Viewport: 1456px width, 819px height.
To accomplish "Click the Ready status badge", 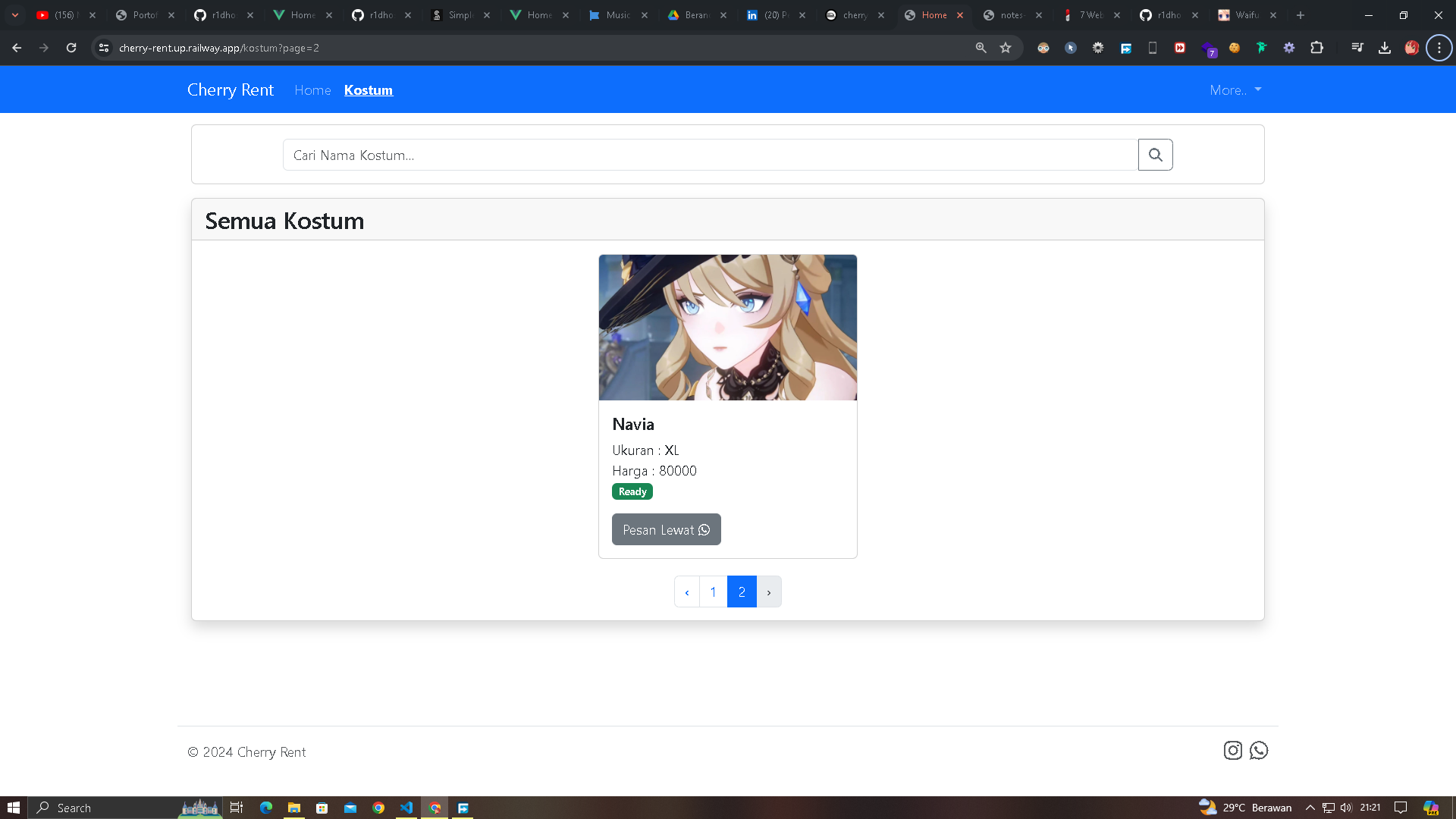I will click(632, 491).
